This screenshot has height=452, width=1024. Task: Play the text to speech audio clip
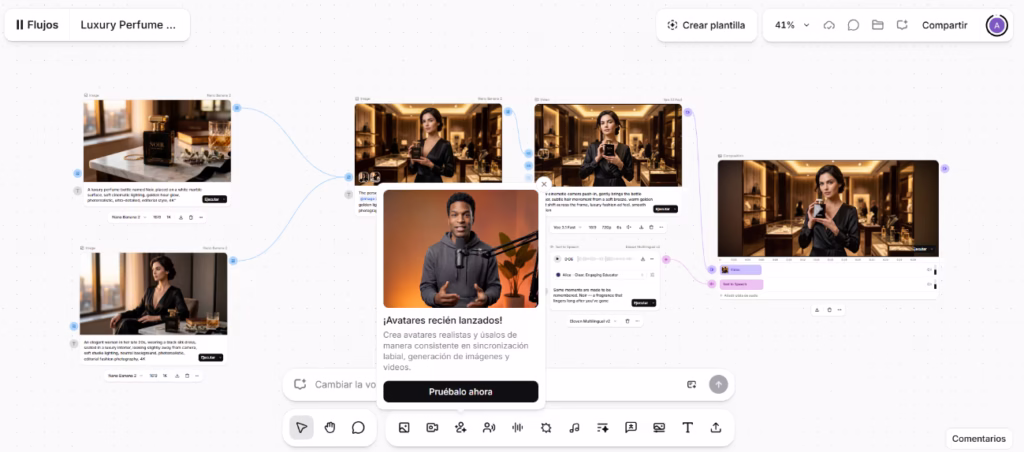[x=558, y=259]
